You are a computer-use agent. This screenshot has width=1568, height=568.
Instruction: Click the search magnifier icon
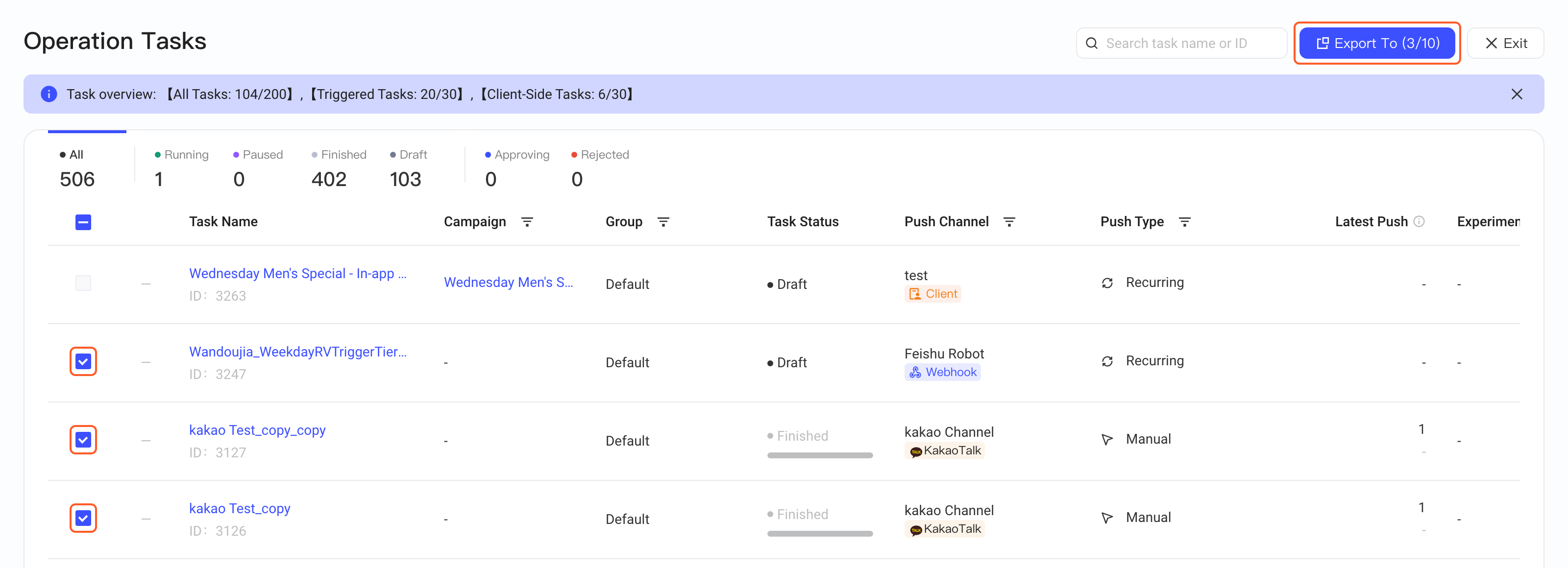[x=1091, y=43]
